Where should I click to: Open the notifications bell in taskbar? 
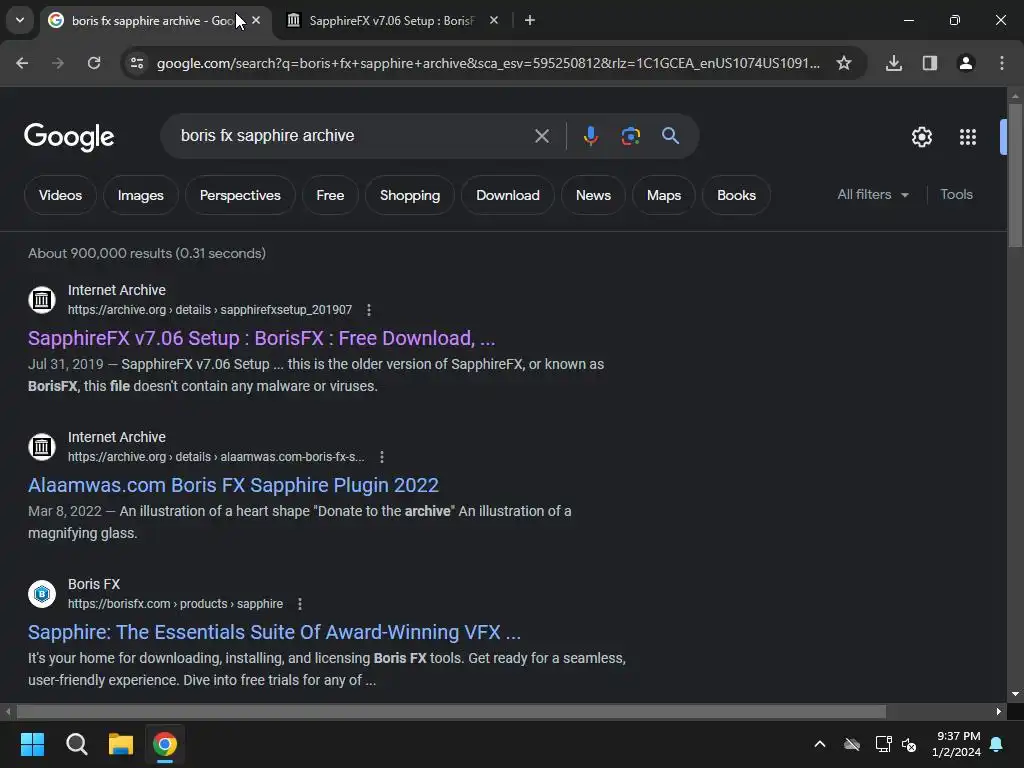tap(996, 744)
